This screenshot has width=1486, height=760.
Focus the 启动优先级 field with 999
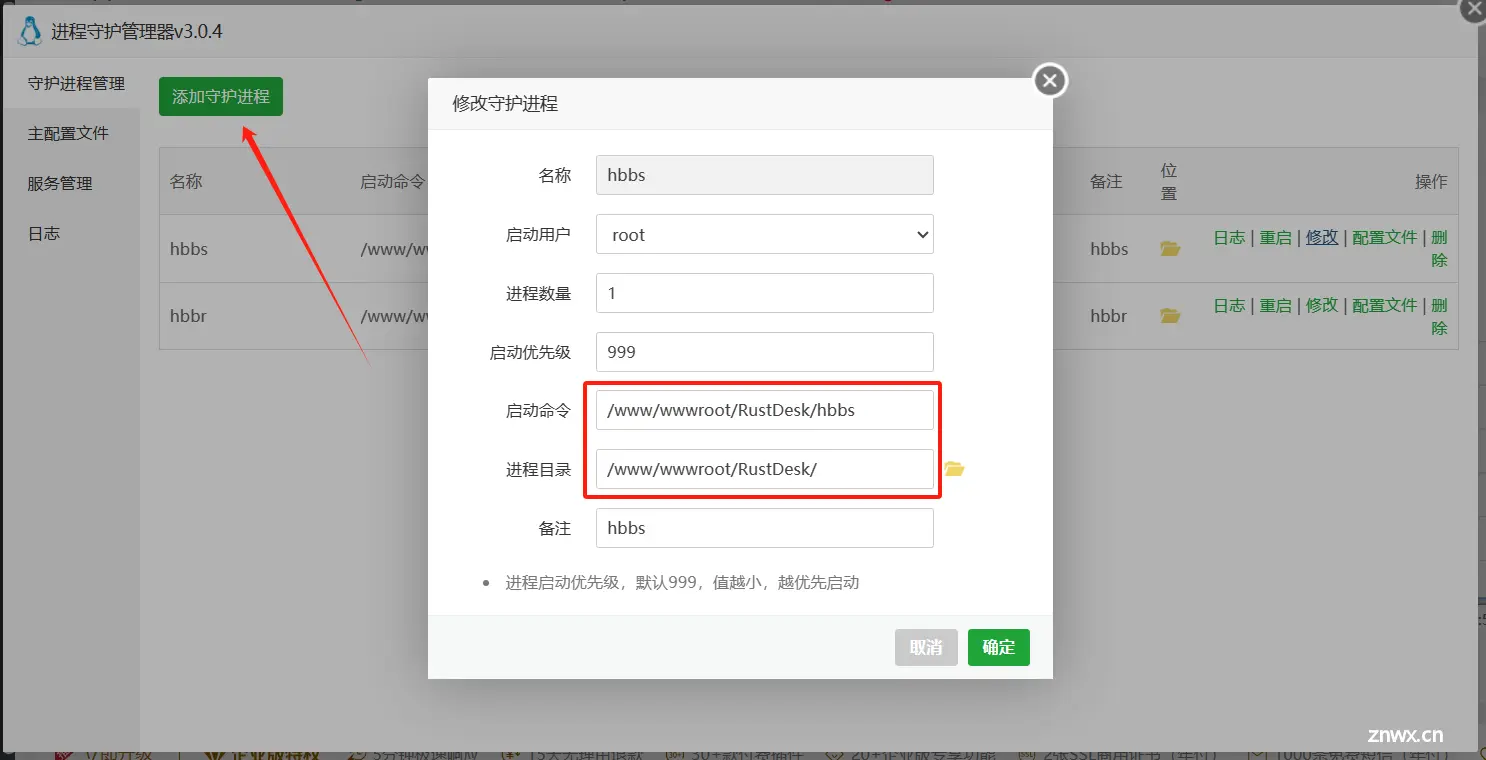(765, 352)
